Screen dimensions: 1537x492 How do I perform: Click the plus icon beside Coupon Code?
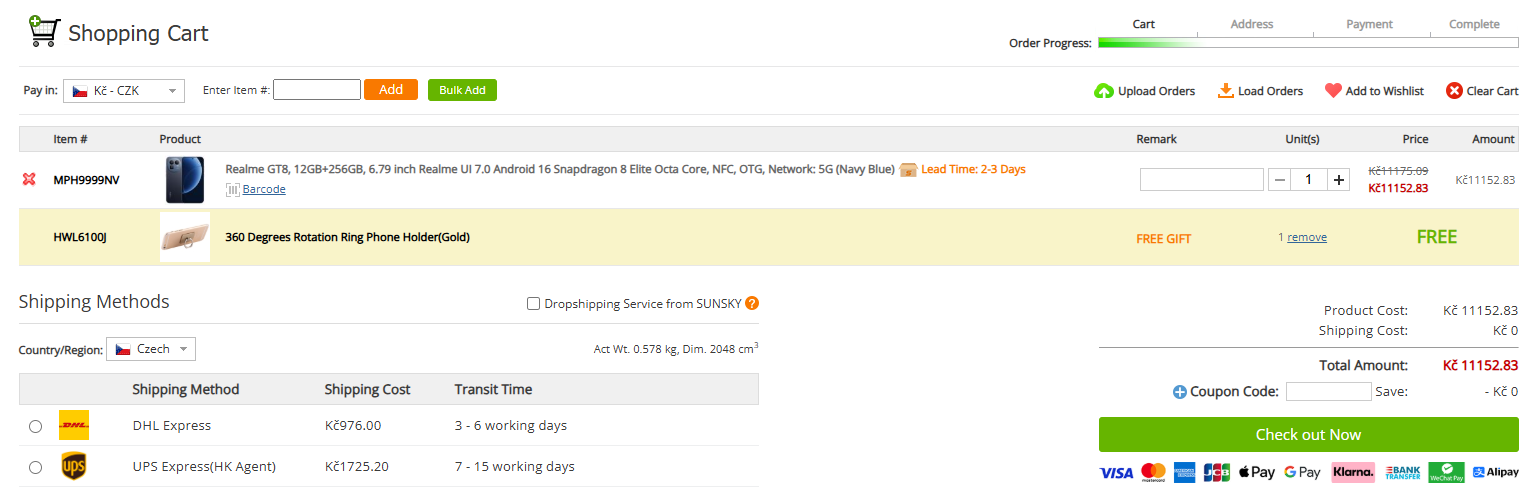(x=1180, y=392)
